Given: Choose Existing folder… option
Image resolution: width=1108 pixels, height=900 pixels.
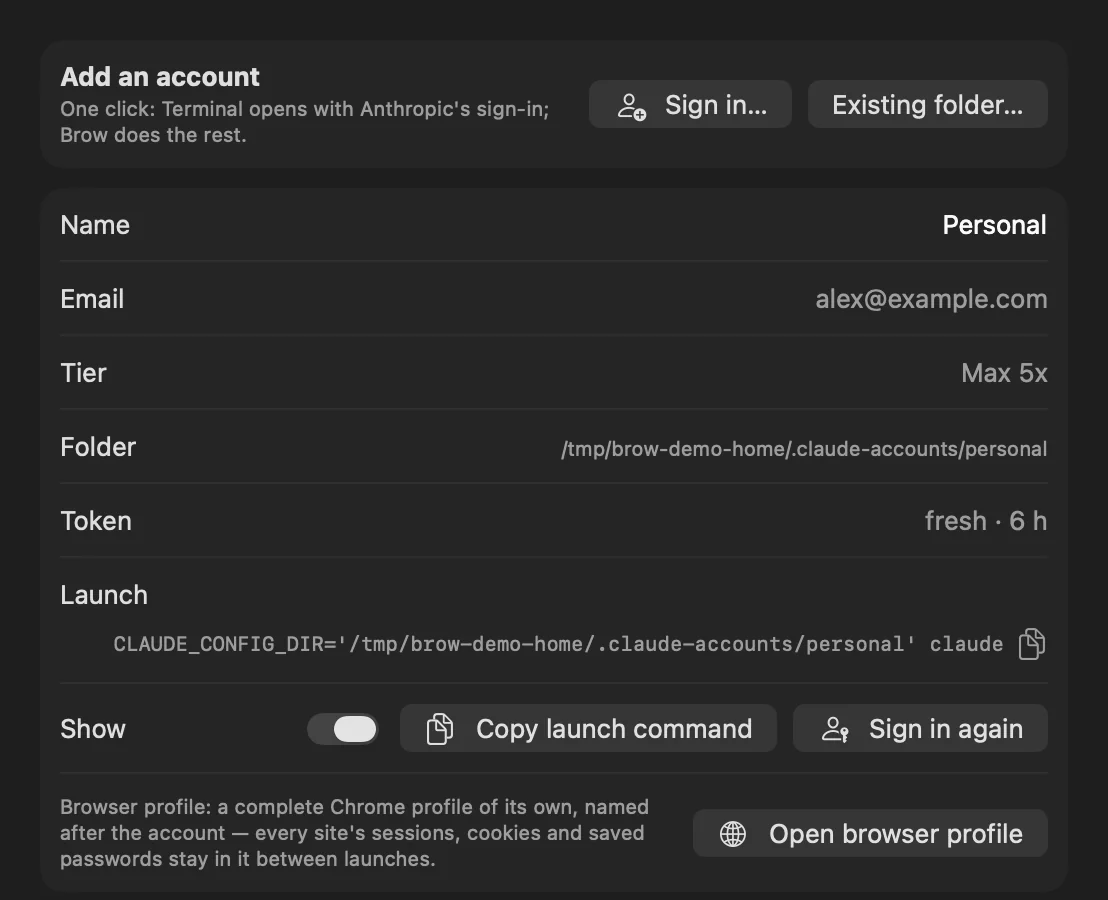Looking at the screenshot, I should click(927, 105).
